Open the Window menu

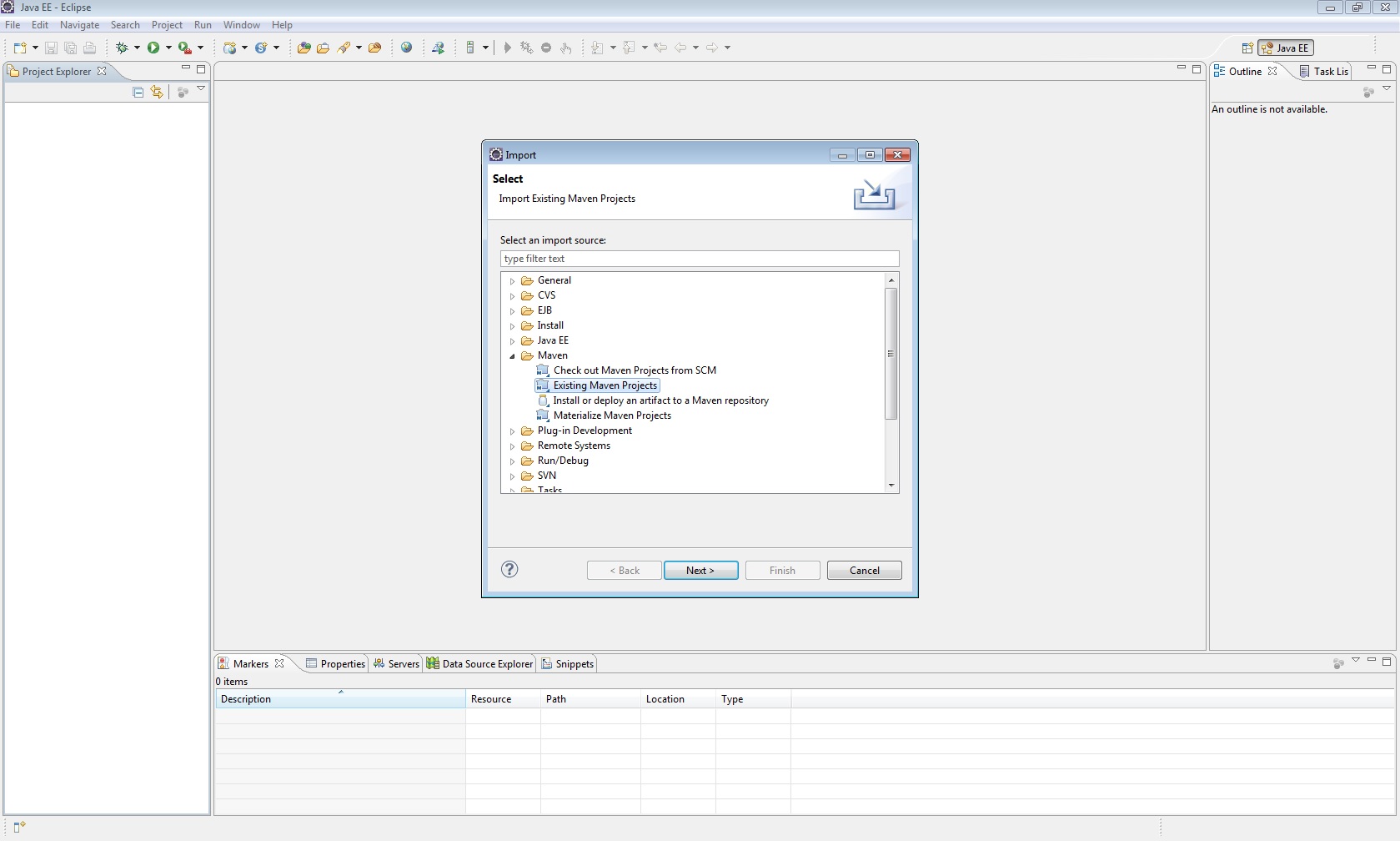241,25
